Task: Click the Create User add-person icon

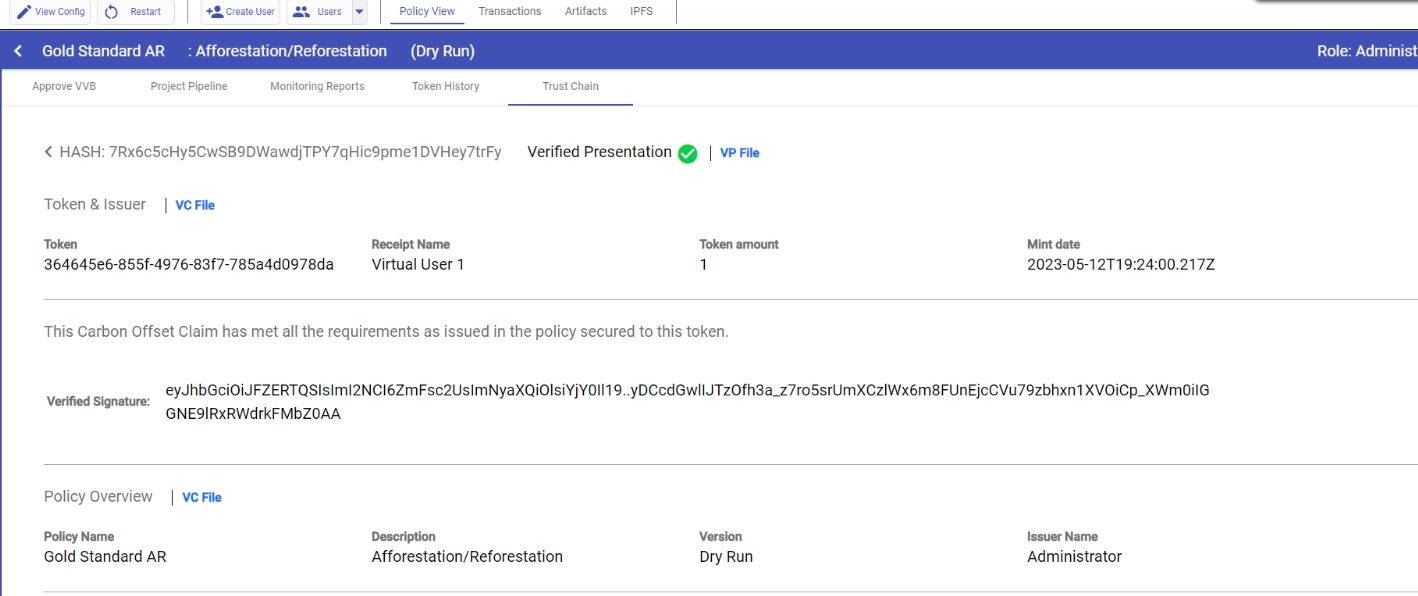Action: point(213,12)
